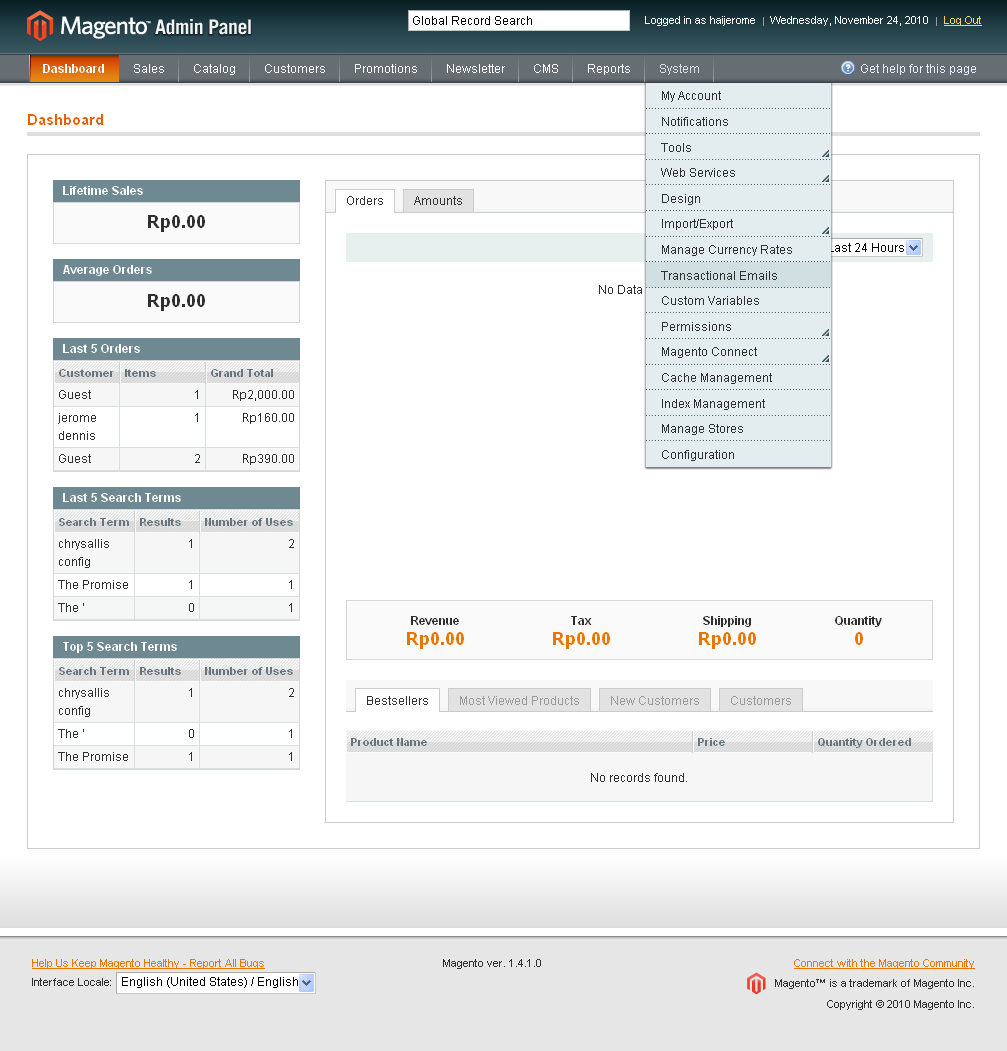Image resolution: width=1007 pixels, height=1051 pixels.
Task: Open the Sales menu
Action: tap(148, 68)
